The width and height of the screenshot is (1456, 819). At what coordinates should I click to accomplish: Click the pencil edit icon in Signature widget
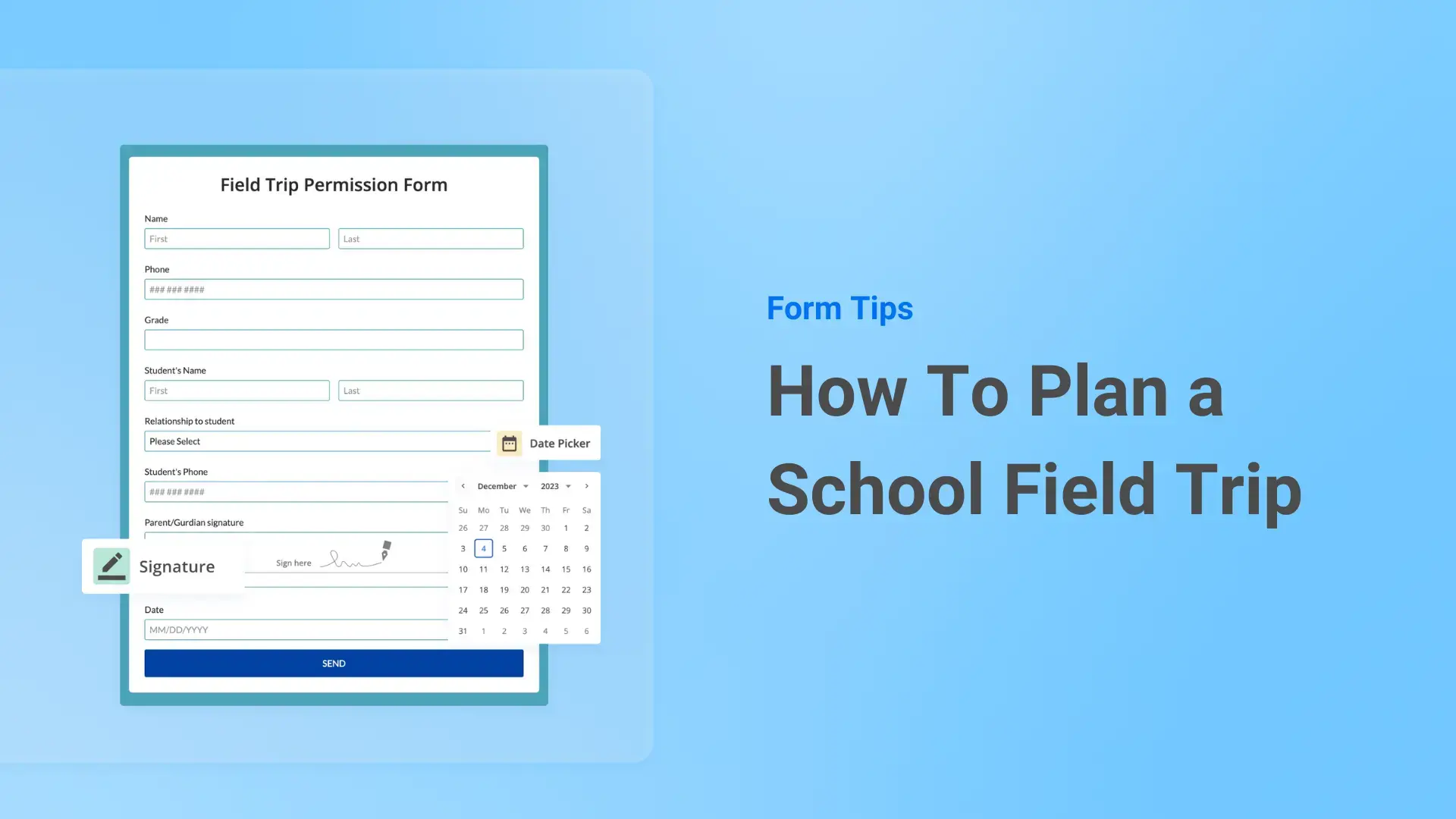coord(111,566)
